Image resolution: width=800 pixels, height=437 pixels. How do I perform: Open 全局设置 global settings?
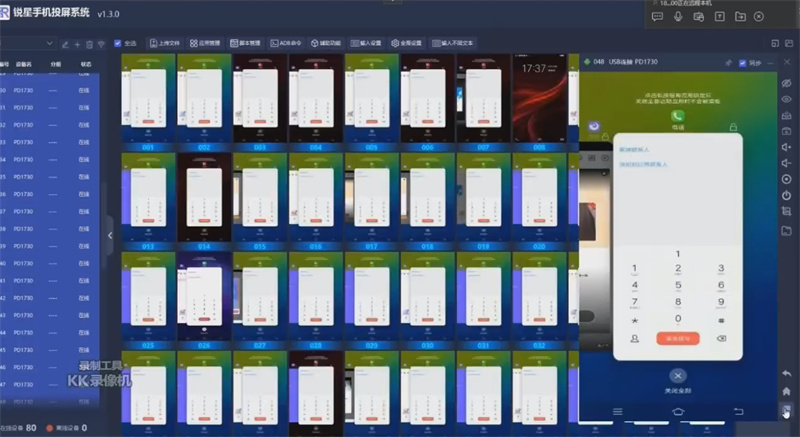[x=408, y=44]
